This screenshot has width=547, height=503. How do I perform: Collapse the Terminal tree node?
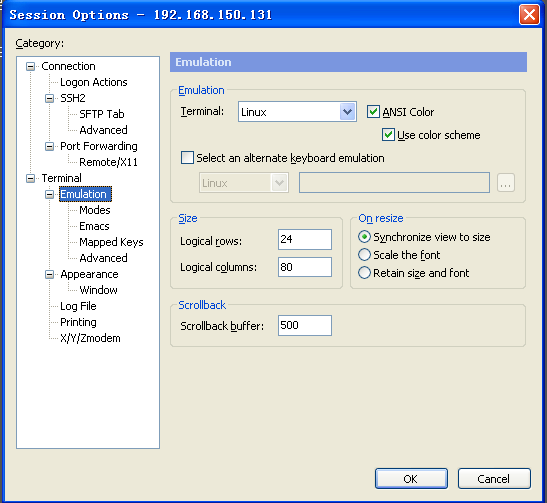[x=31, y=178]
